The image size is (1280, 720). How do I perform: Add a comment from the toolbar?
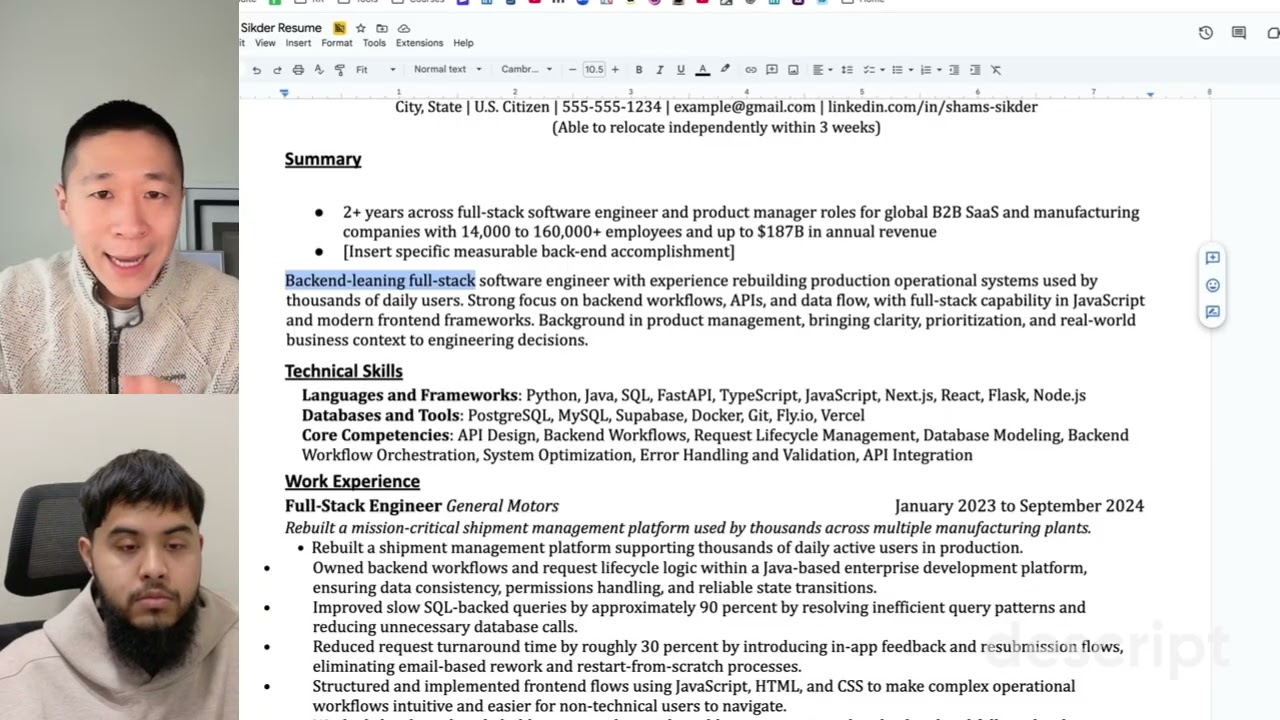click(x=772, y=70)
